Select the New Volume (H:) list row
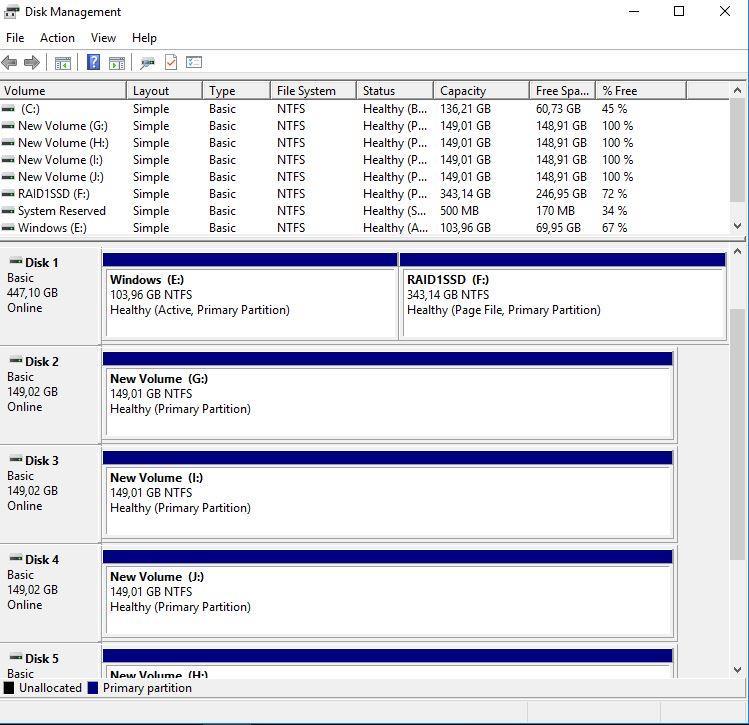 (364, 143)
